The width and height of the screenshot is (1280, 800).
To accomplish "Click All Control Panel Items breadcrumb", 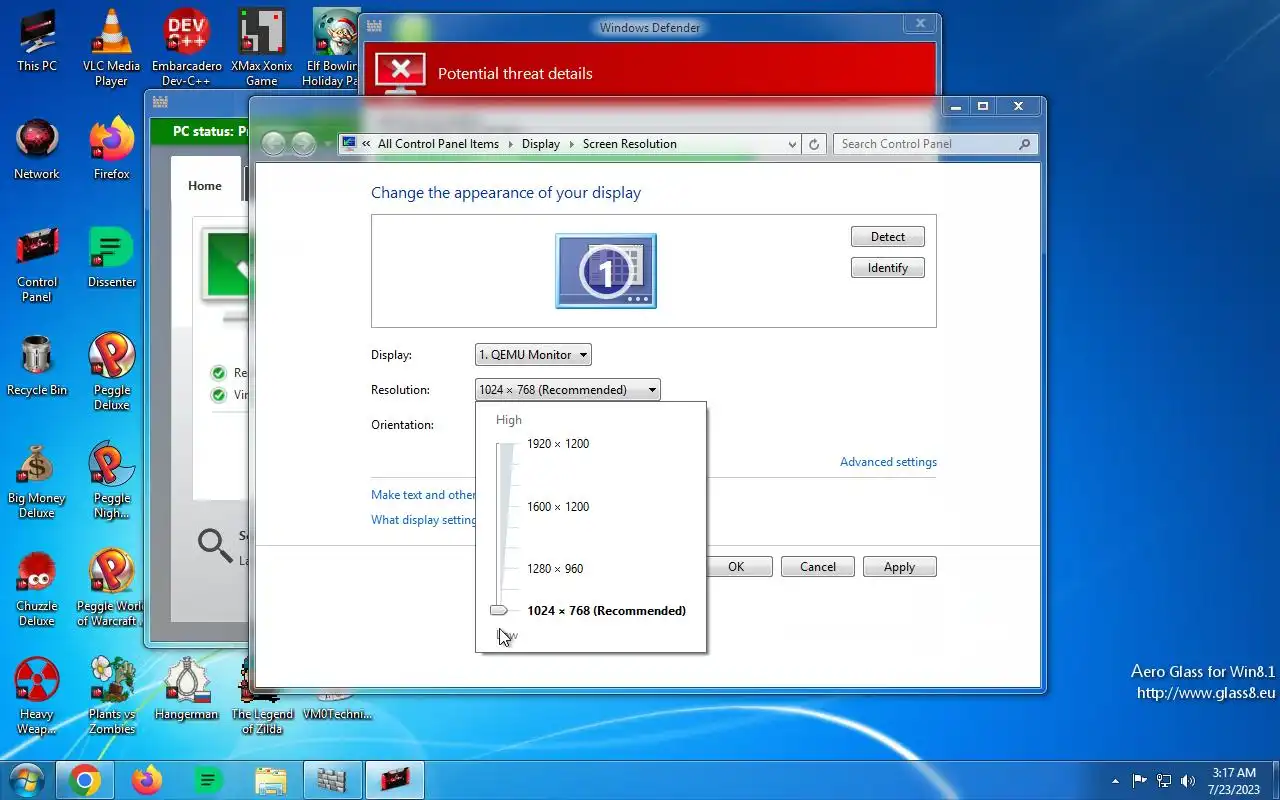I will pyautogui.click(x=438, y=144).
